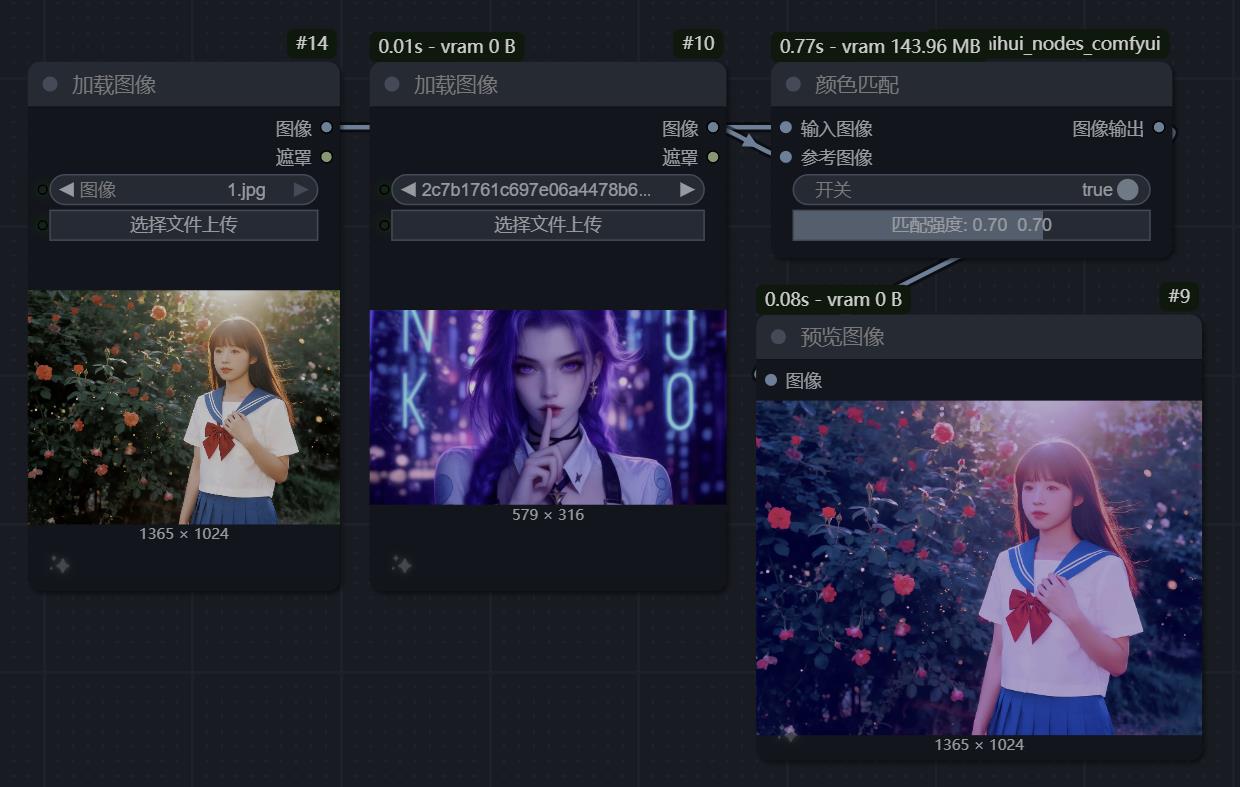Collapse node #10 load image via its title dot
Screen dimensions: 1240x787
point(392,85)
